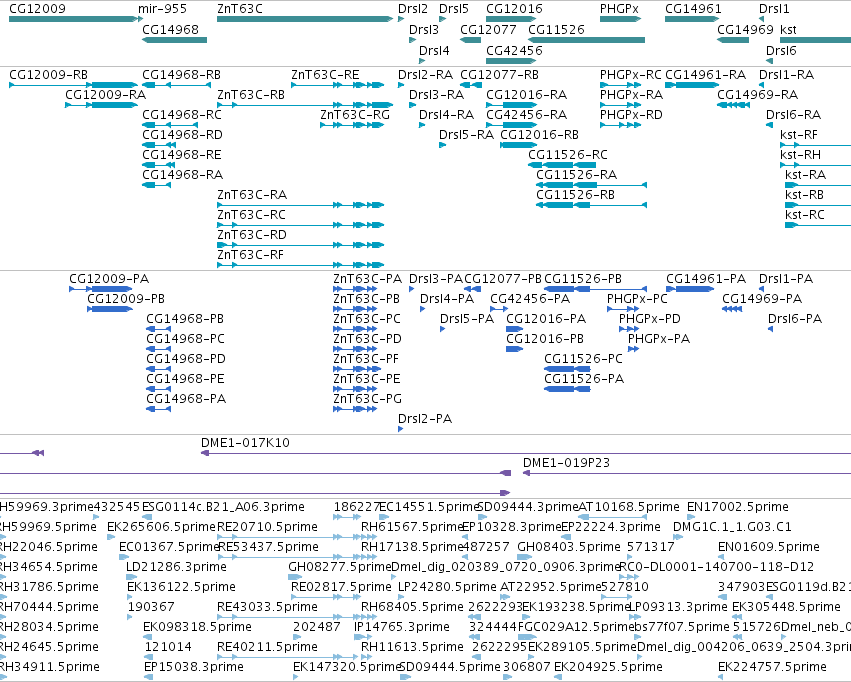Select protein Drsl2-PA
Viewport: 851px width, 682px height.
tap(401, 429)
